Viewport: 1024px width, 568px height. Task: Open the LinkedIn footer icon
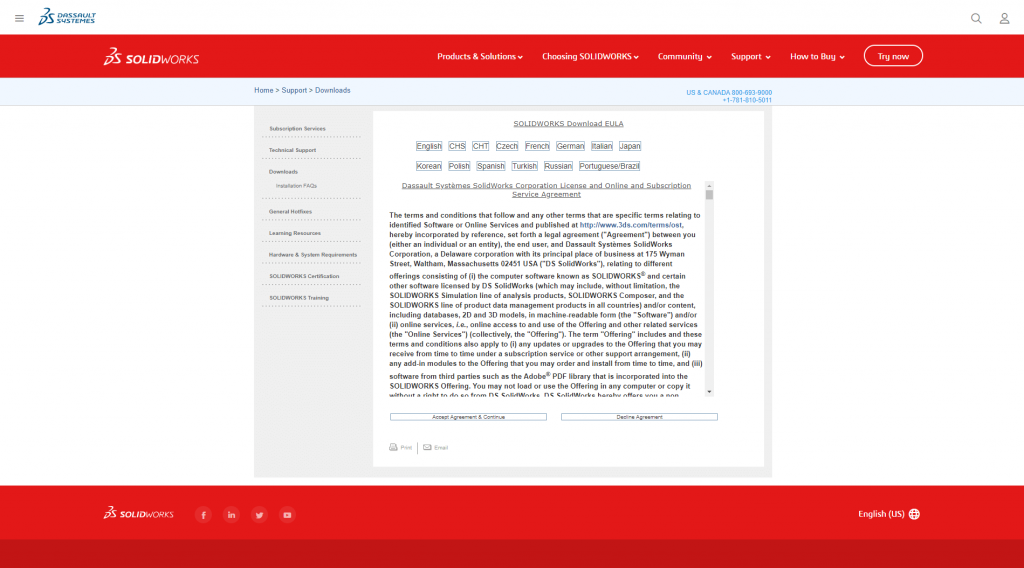pyautogui.click(x=232, y=515)
